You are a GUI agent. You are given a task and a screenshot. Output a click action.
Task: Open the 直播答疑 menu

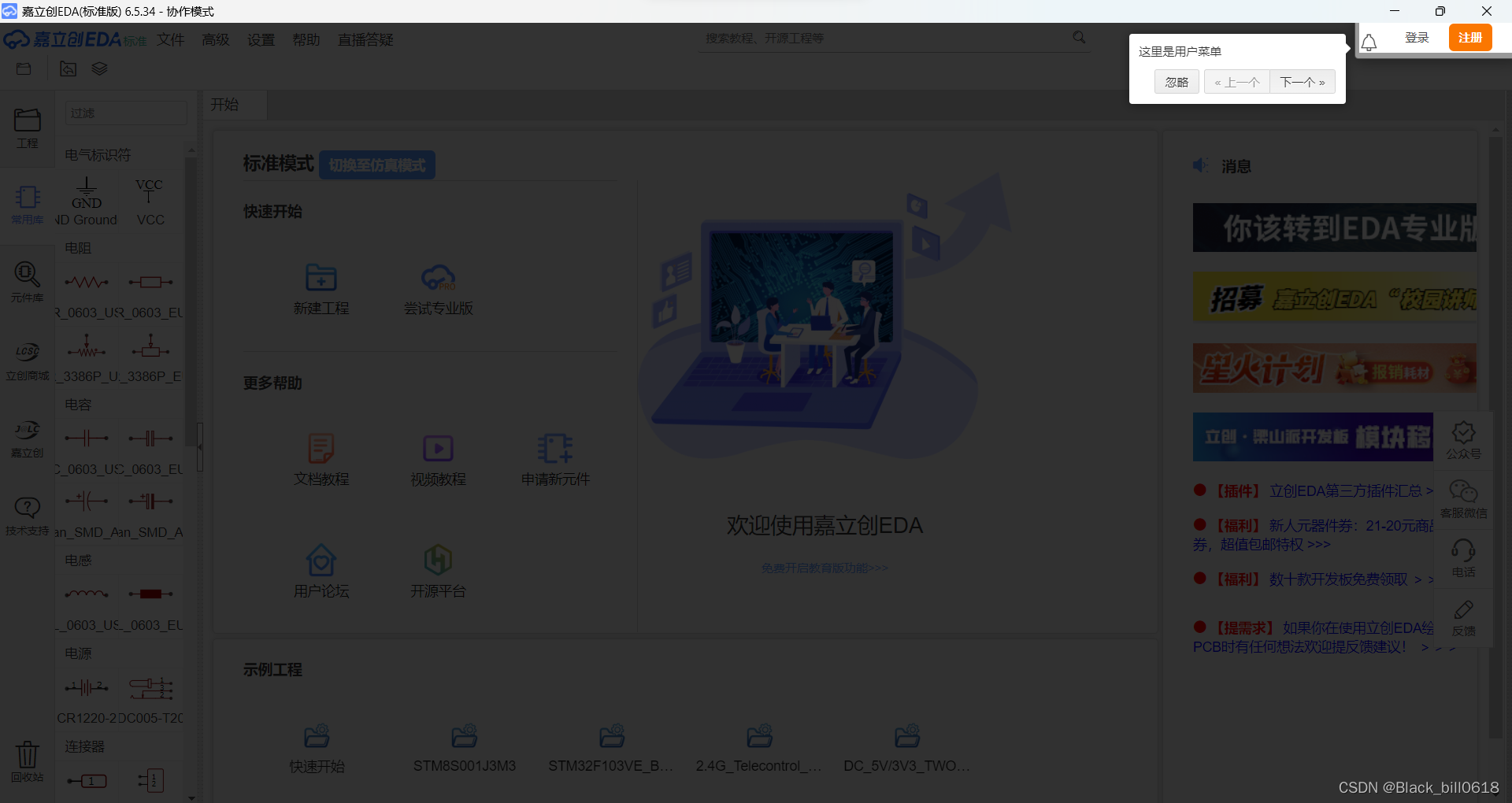click(365, 39)
